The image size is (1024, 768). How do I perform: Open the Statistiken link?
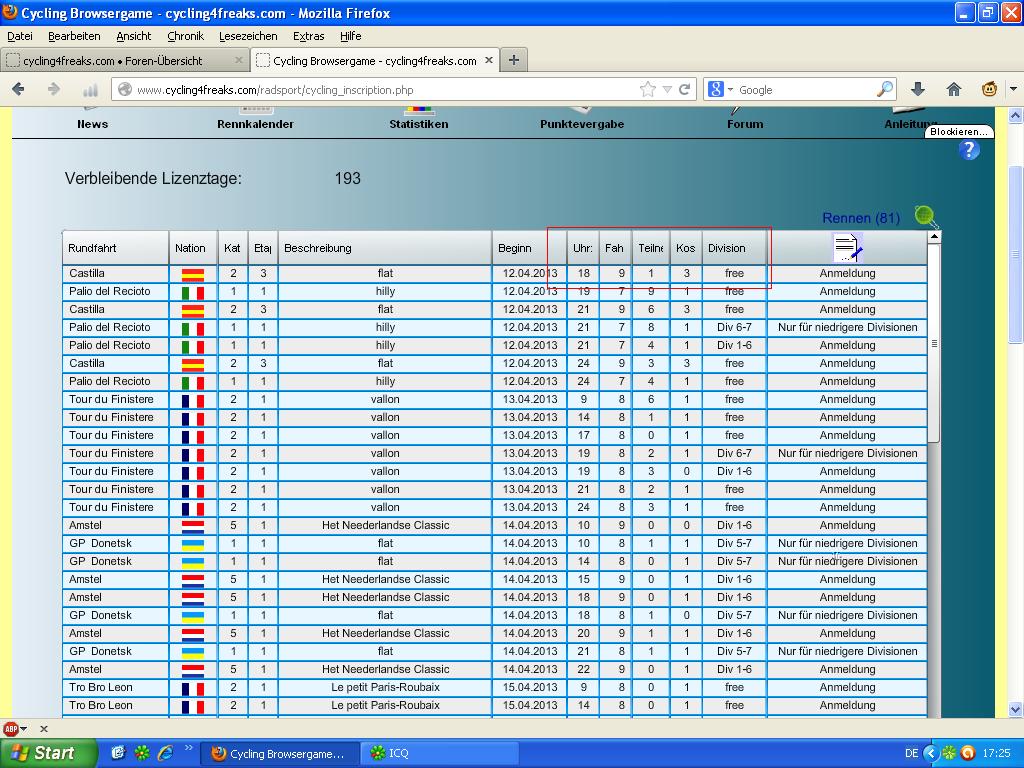419,123
